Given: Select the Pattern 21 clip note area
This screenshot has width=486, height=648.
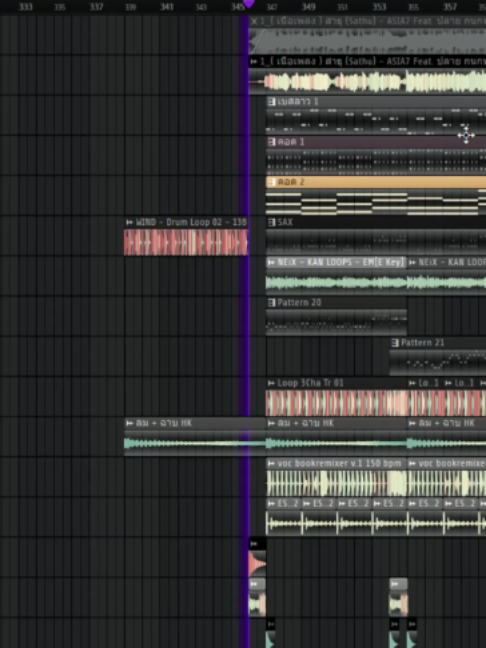Looking at the screenshot, I should coord(438,363).
